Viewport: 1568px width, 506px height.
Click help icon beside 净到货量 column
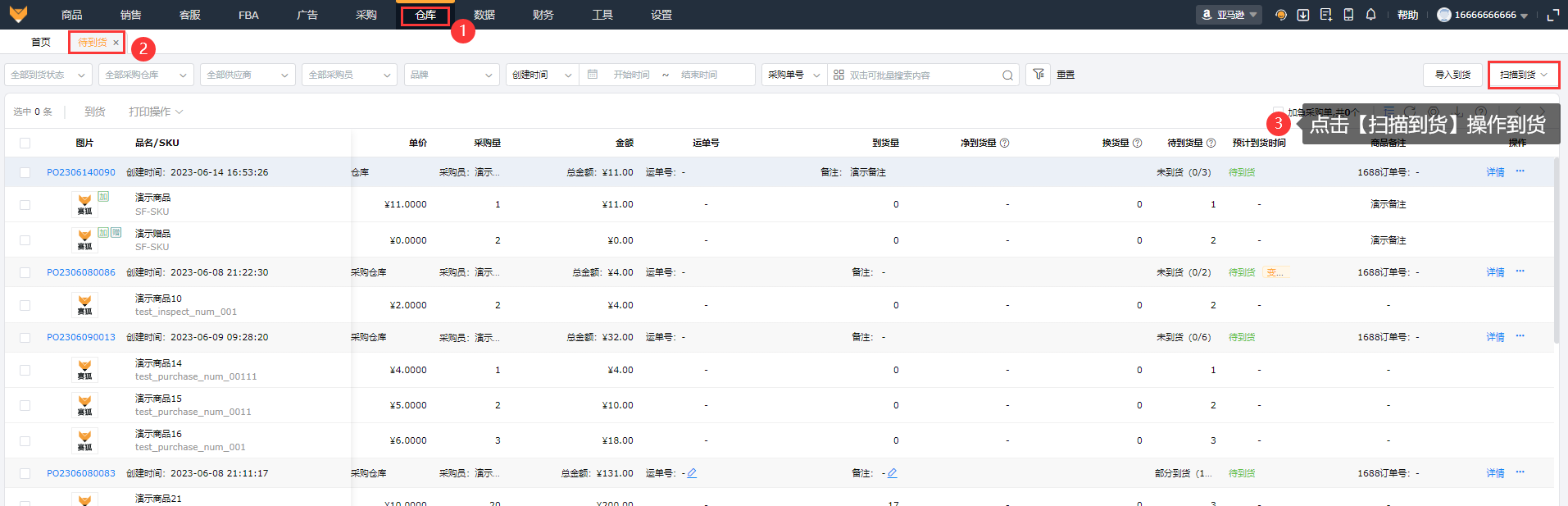(1005, 143)
